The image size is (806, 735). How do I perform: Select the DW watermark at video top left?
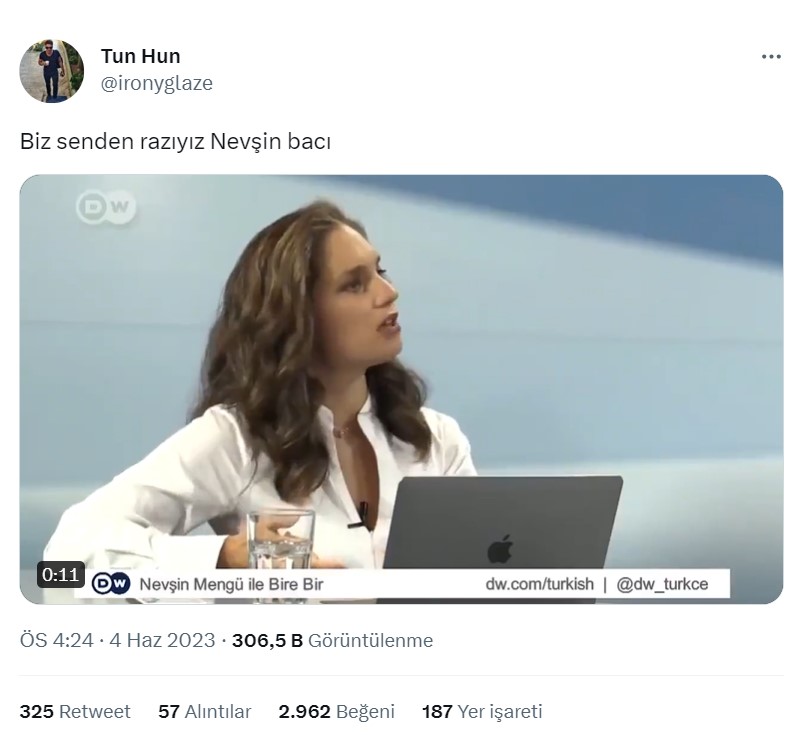pyautogui.click(x=106, y=207)
